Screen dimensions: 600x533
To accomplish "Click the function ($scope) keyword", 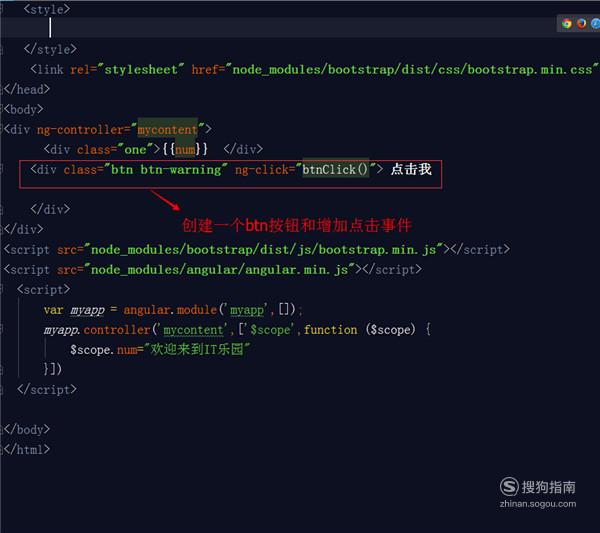I will coord(359,330).
